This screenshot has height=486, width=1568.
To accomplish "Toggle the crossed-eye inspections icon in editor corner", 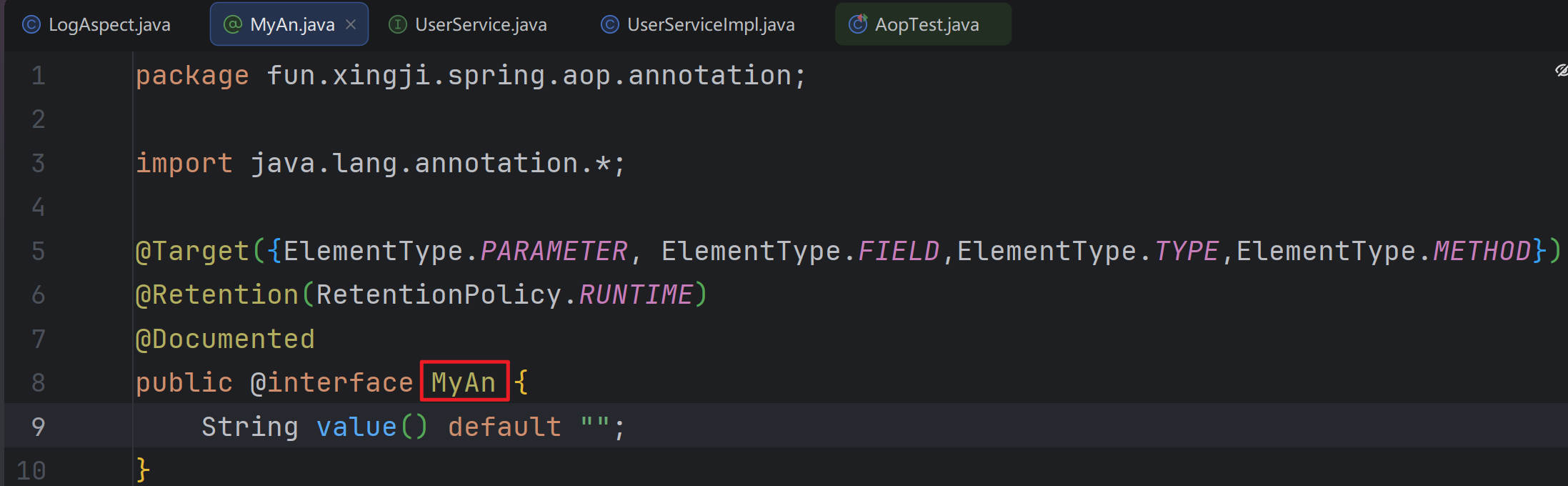I will coord(1561,70).
